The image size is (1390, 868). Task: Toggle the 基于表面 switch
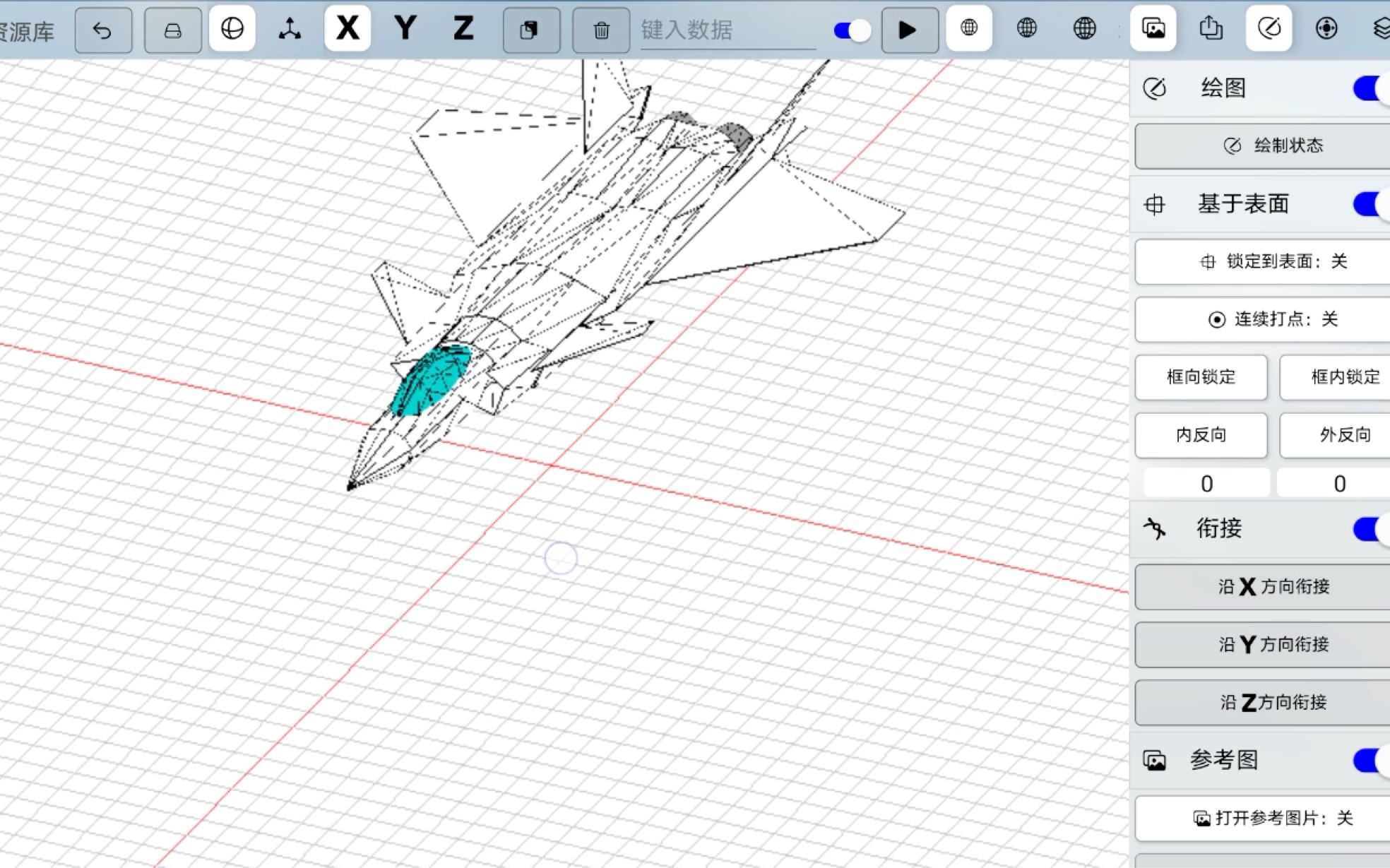(1370, 204)
